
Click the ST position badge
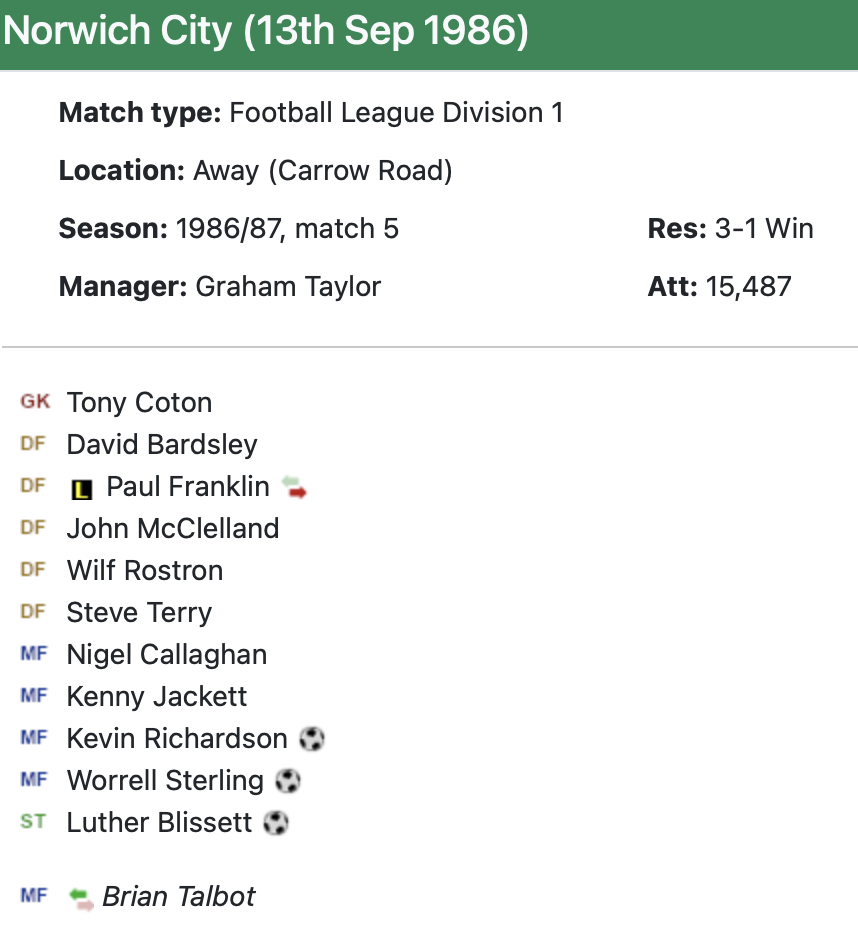click(x=33, y=822)
